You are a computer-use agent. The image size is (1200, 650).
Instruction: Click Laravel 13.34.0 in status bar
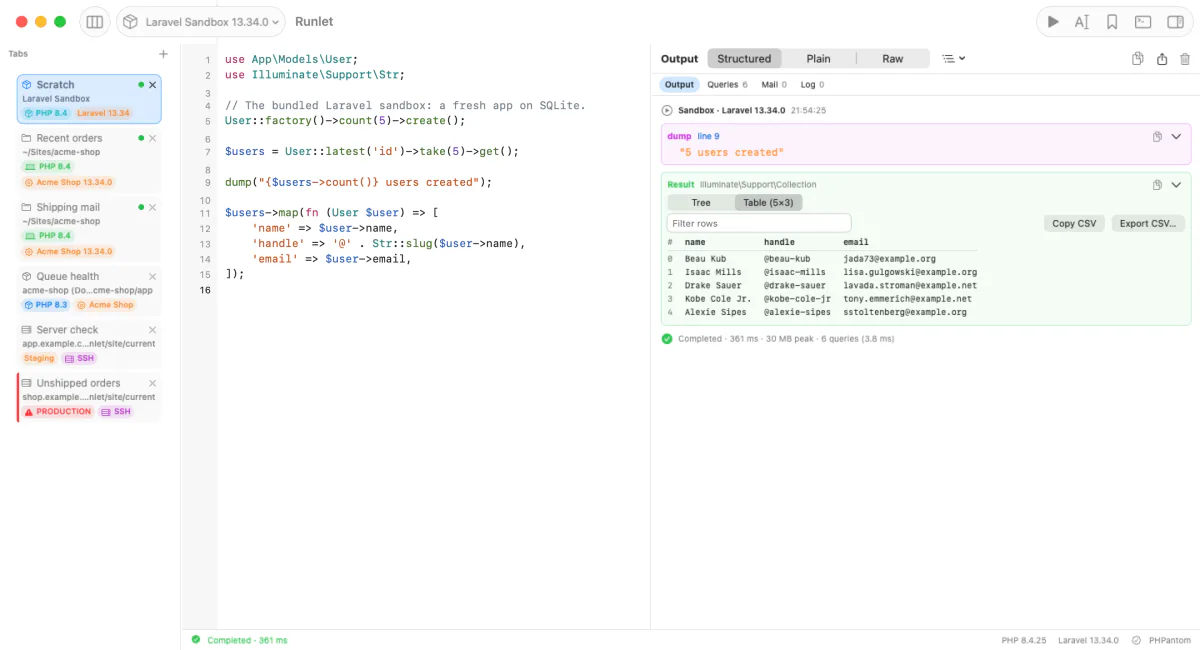pyautogui.click(x=1088, y=640)
